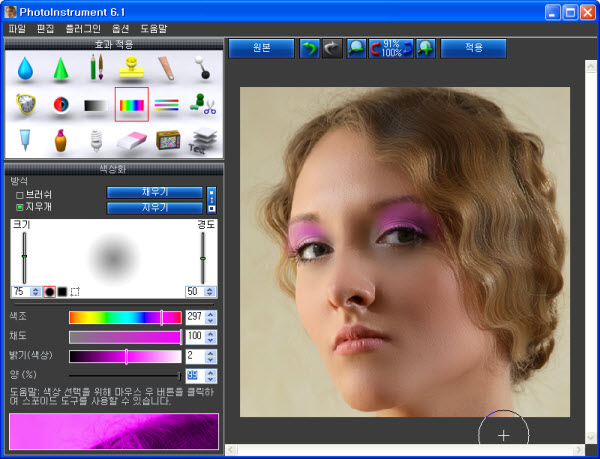This screenshot has width=600, height=459.
Task: Select the green cone sharpen tool
Action: click(60, 68)
